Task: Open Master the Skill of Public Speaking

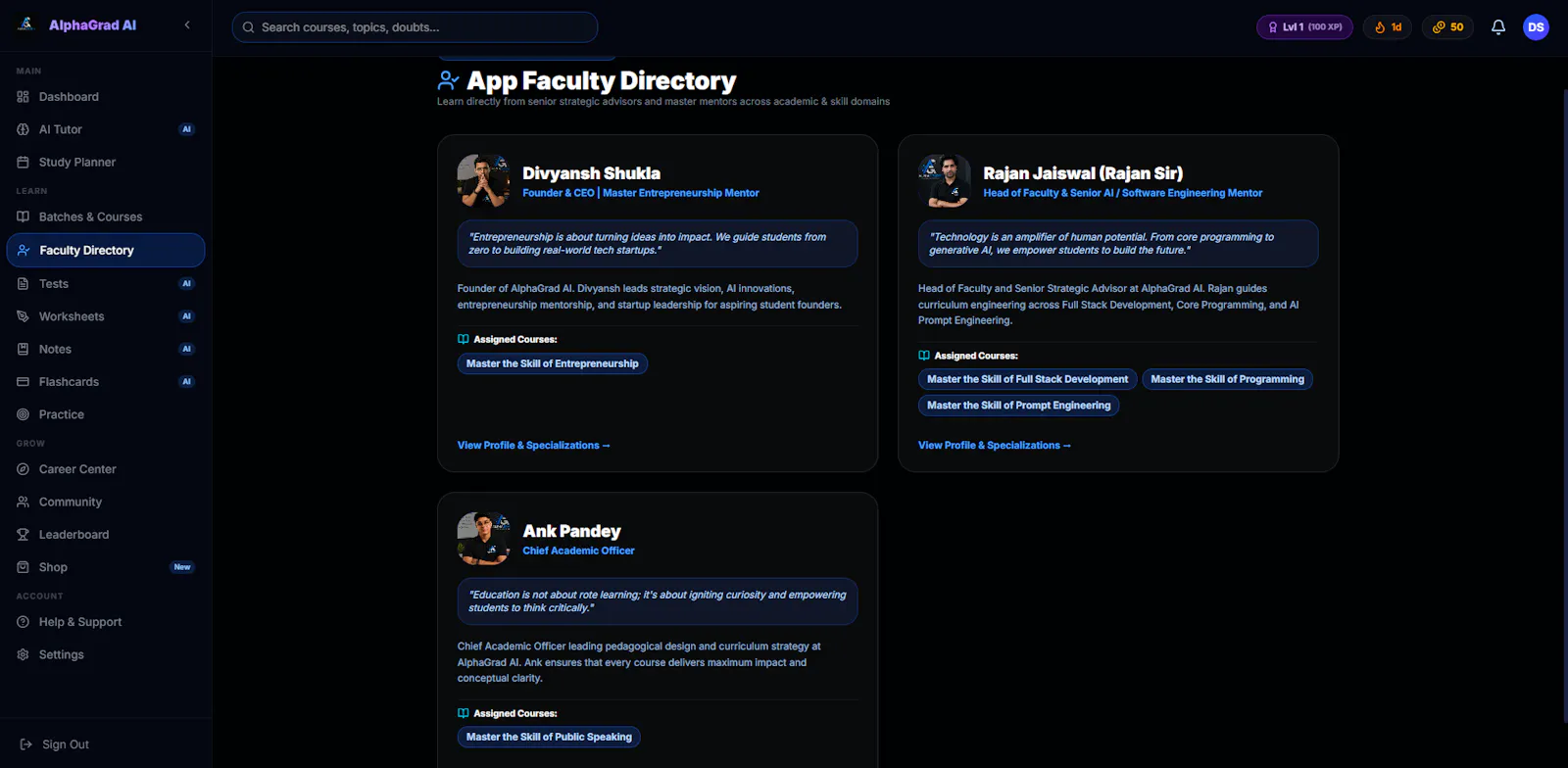Action: pyautogui.click(x=549, y=737)
